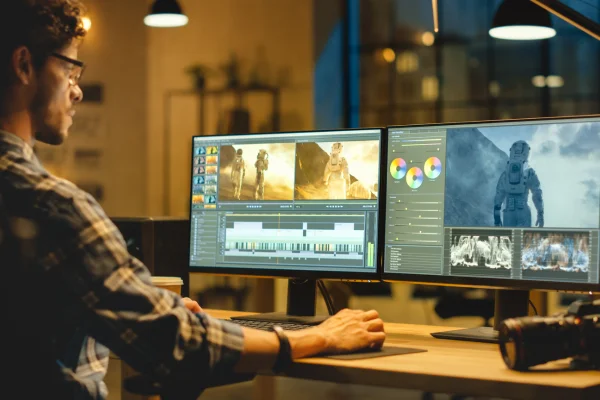This screenshot has height=400, width=600.
Task: Click the source viewer showing two astronauts
Action: (256, 171)
